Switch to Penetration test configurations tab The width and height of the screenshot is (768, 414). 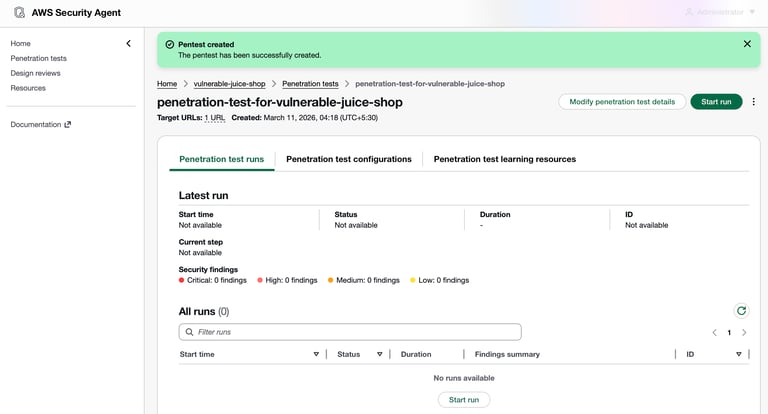click(349, 159)
